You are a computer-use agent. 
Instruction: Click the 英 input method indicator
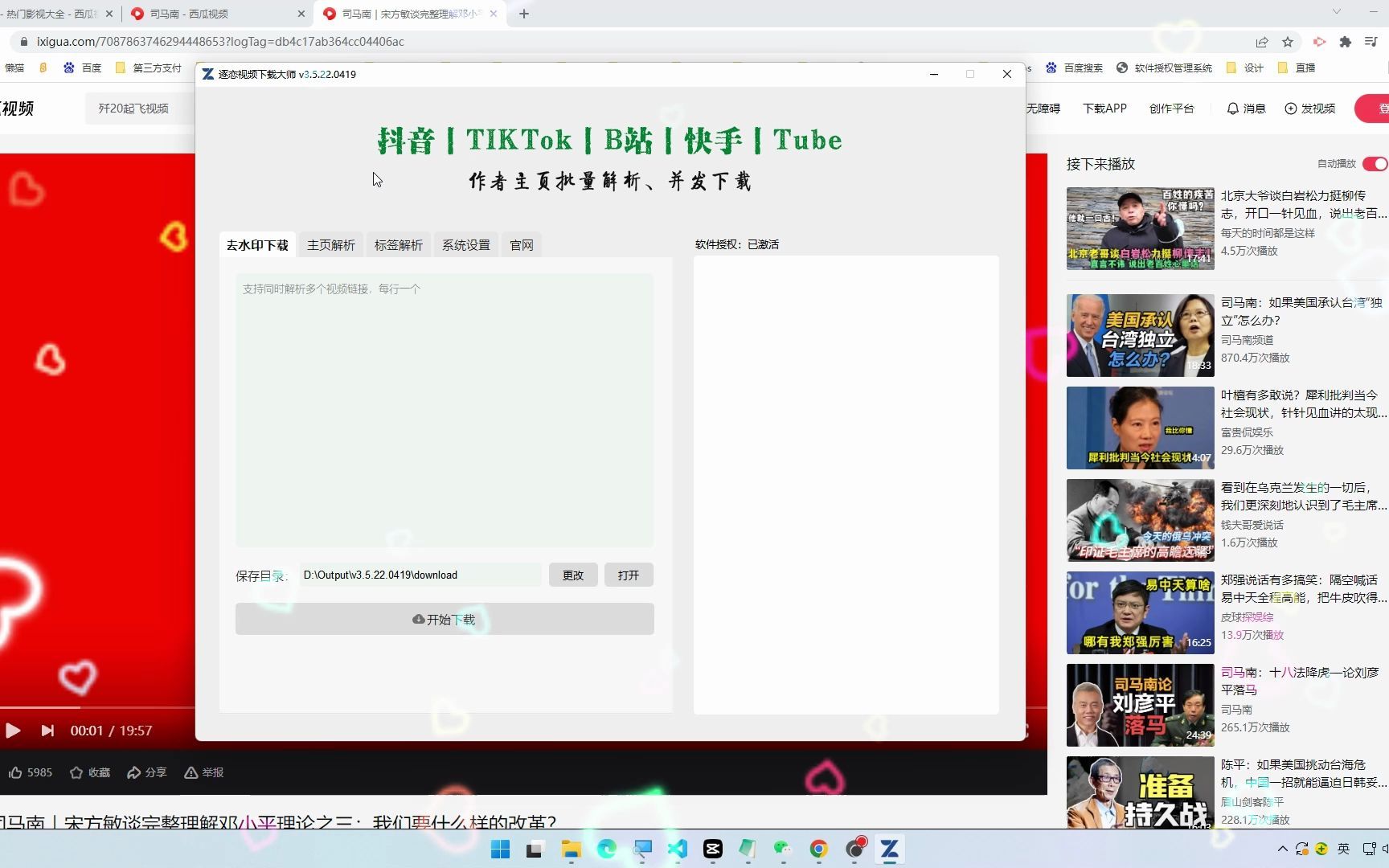(x=1343, y=849)
